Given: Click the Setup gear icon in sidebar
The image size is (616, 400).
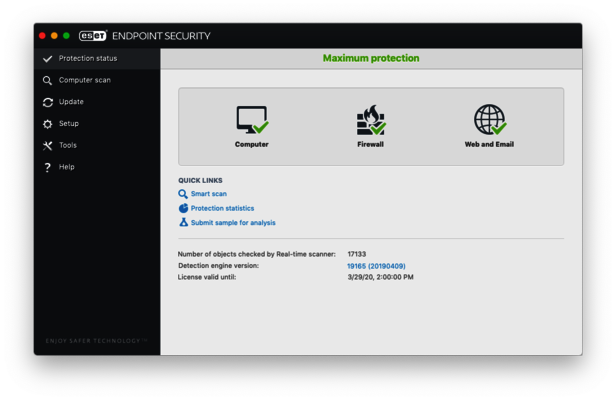Looking at the screenshot, I should [47, 124].
